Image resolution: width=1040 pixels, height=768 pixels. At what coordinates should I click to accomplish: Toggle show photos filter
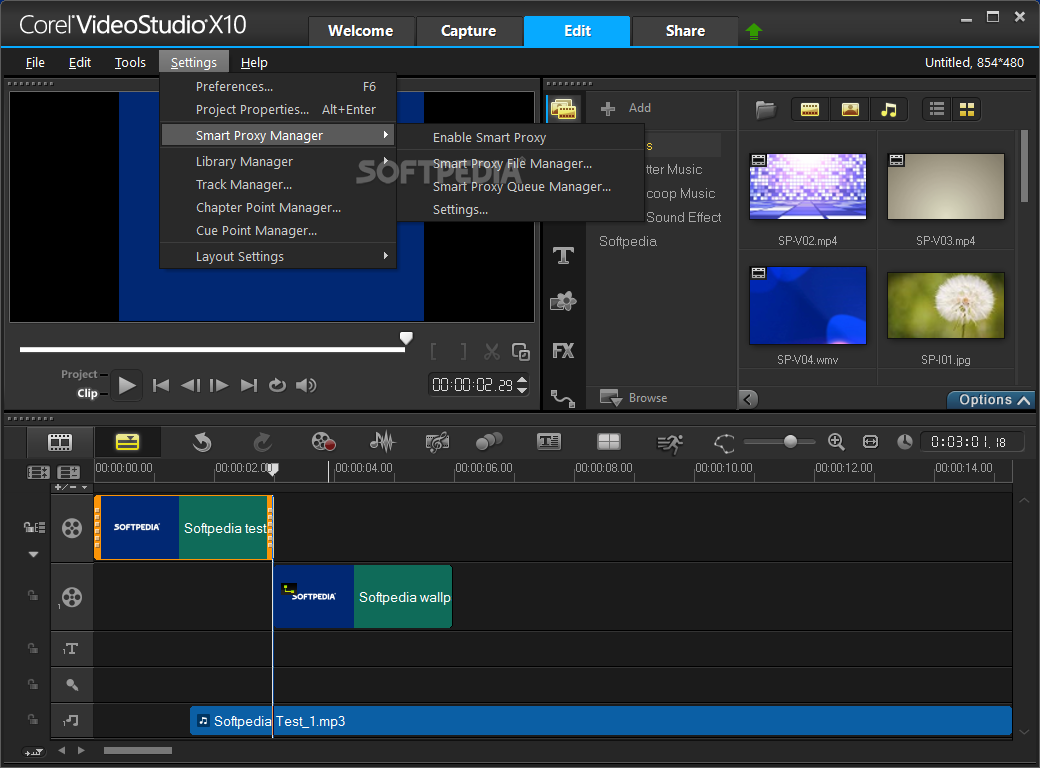click(850, 109)
